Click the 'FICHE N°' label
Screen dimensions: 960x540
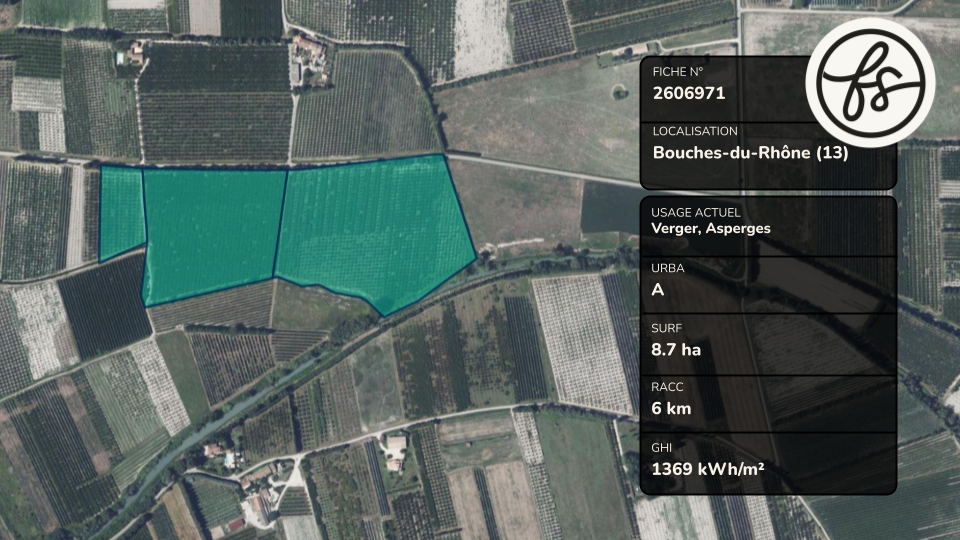pyautogui.click(x=678, y=72)
